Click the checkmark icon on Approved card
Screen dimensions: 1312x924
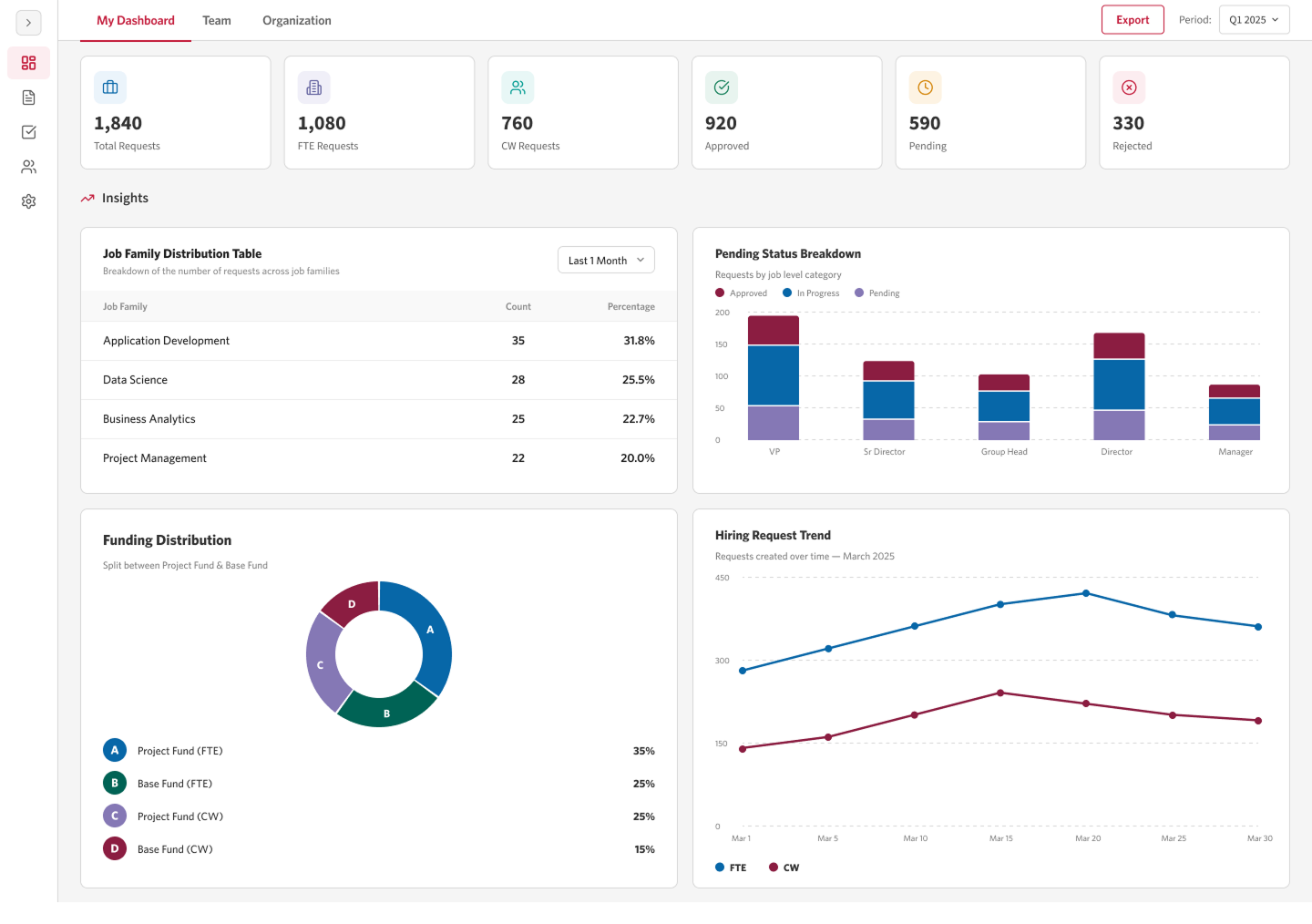point(722,87)
